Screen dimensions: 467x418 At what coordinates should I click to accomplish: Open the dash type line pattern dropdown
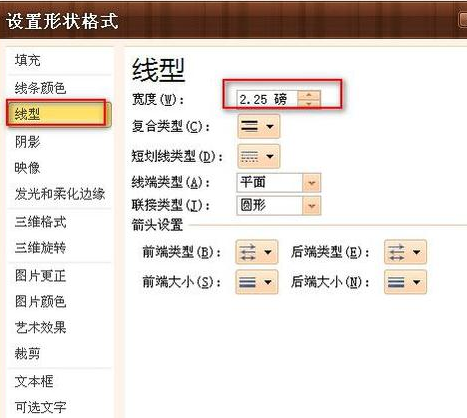pos(259,156)
